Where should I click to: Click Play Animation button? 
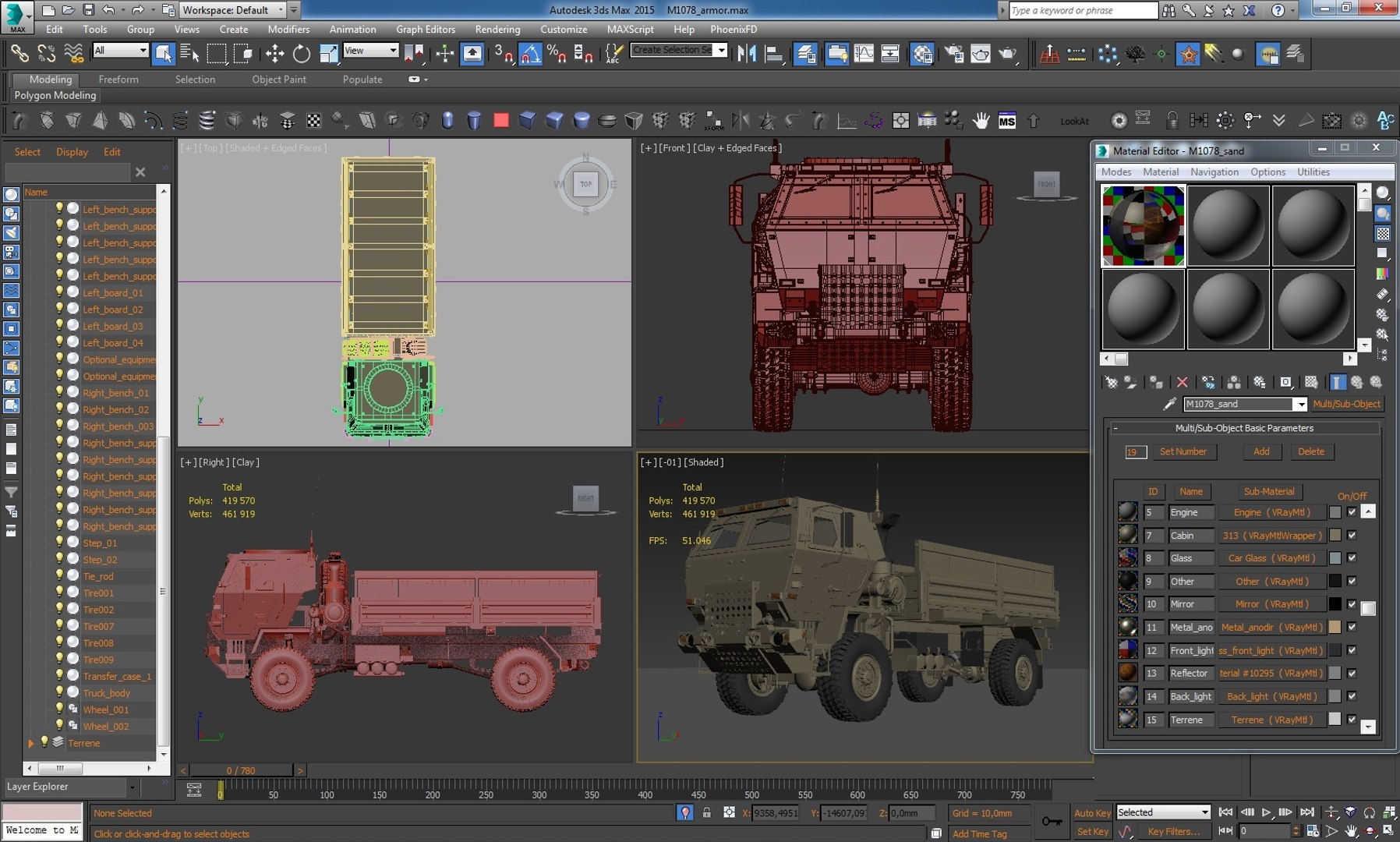click(x=1267, y=812)
